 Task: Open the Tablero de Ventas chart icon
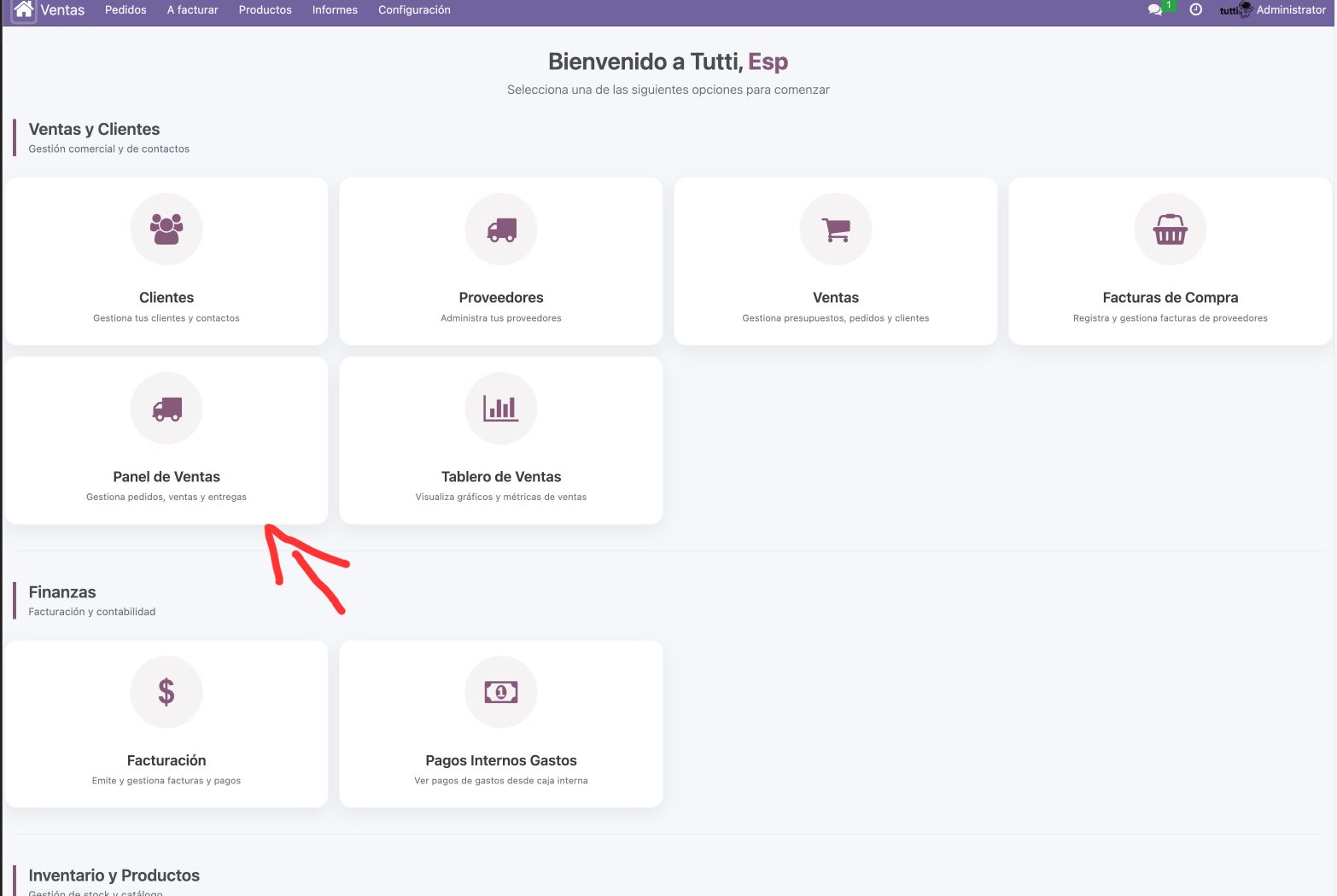(x=501, y=408)
